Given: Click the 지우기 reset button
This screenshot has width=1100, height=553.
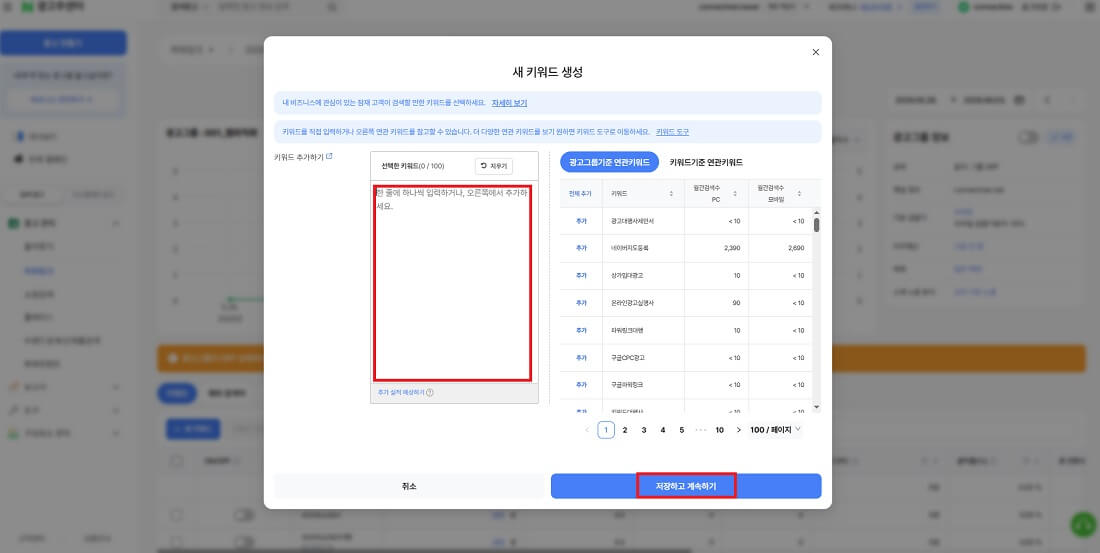Looking at the screenshot, I should coord(494,166).
